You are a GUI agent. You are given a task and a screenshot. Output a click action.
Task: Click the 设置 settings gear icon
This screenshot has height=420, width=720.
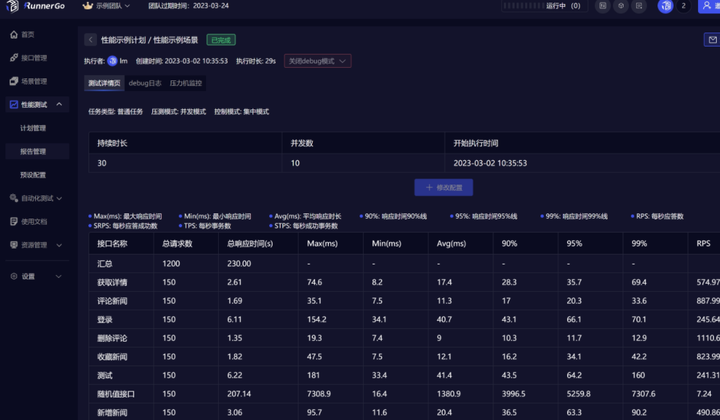click(x=14, y=276)
